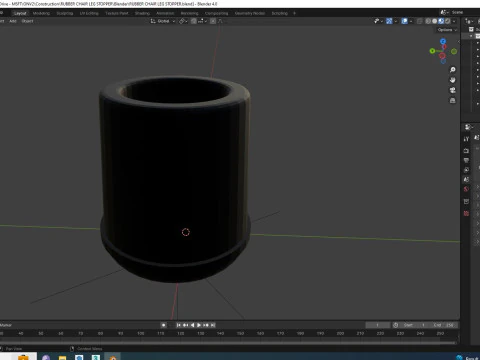Image resolution: width=480 pixels, height=360 pixels.
Task: Expand the viewport sidebar arrow
Action: 459,42
